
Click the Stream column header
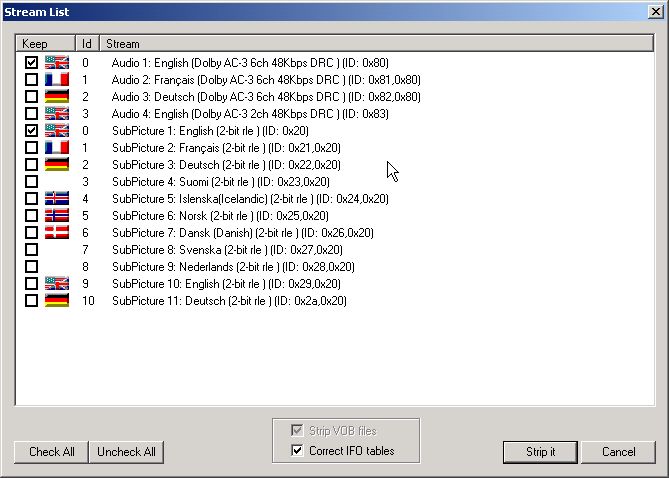click(377, 44)
